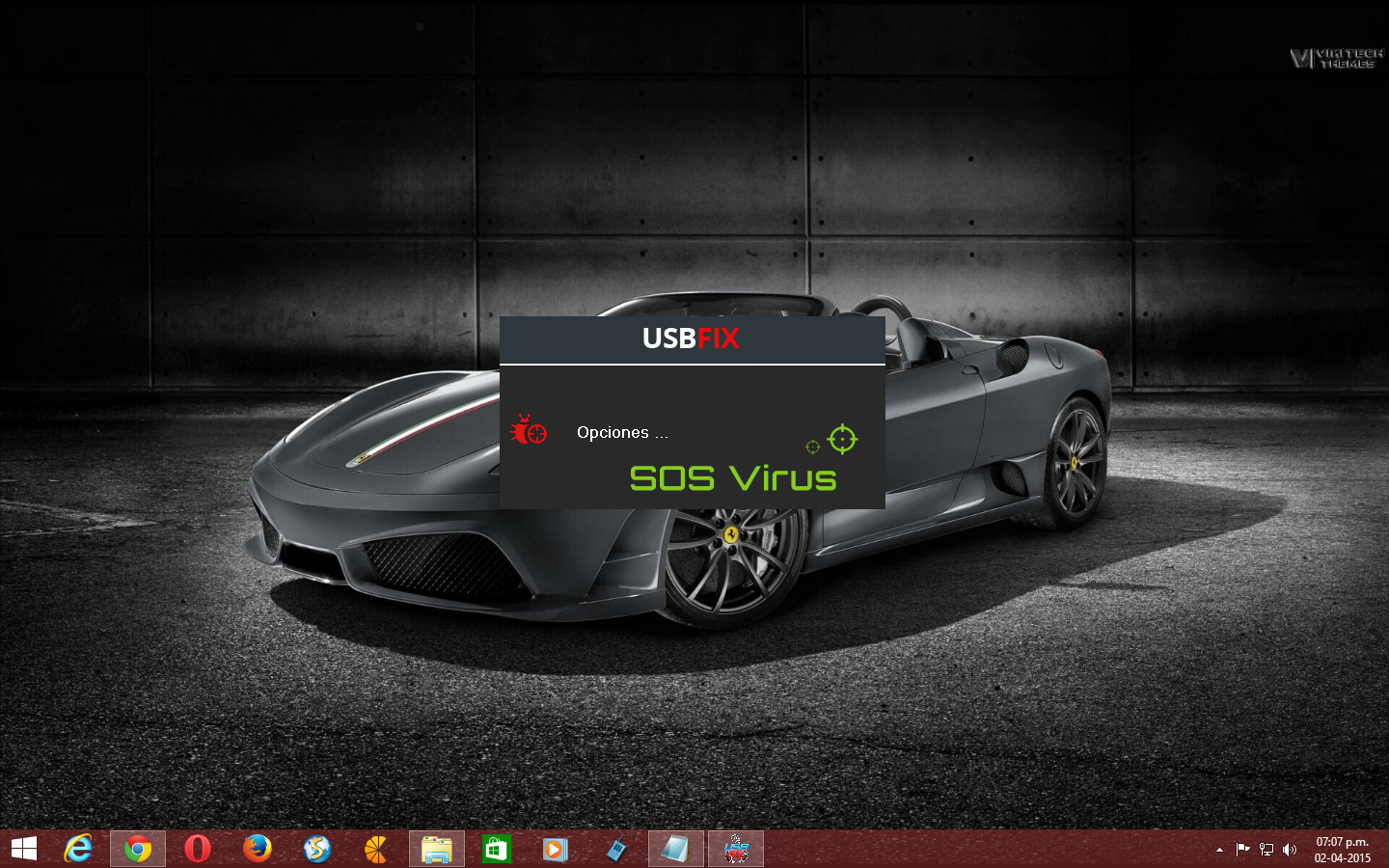Viewport: 1389px width, 868px height.
Task: Open the blue walkie-talkie taskbar icon
Action: coord(615,849)
